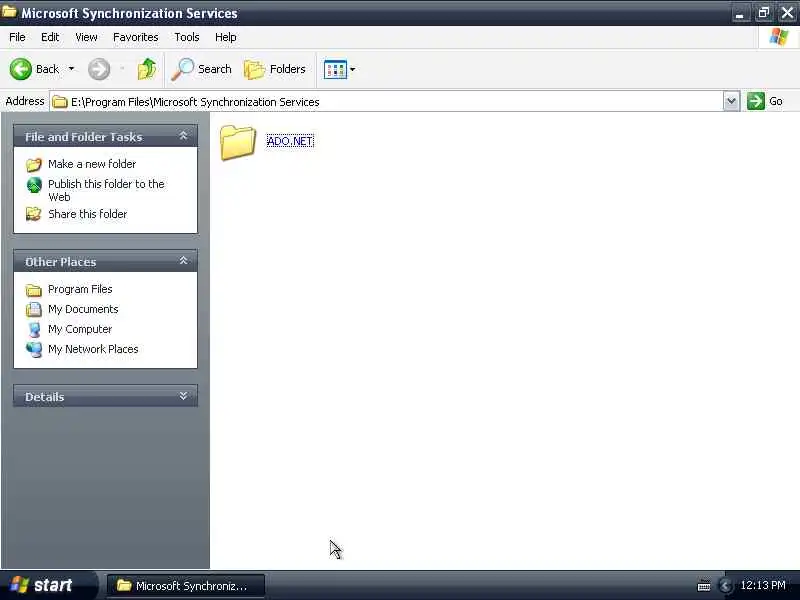Click the Share this folder icon
800x600 pixels.
click(x=34, y=214)
